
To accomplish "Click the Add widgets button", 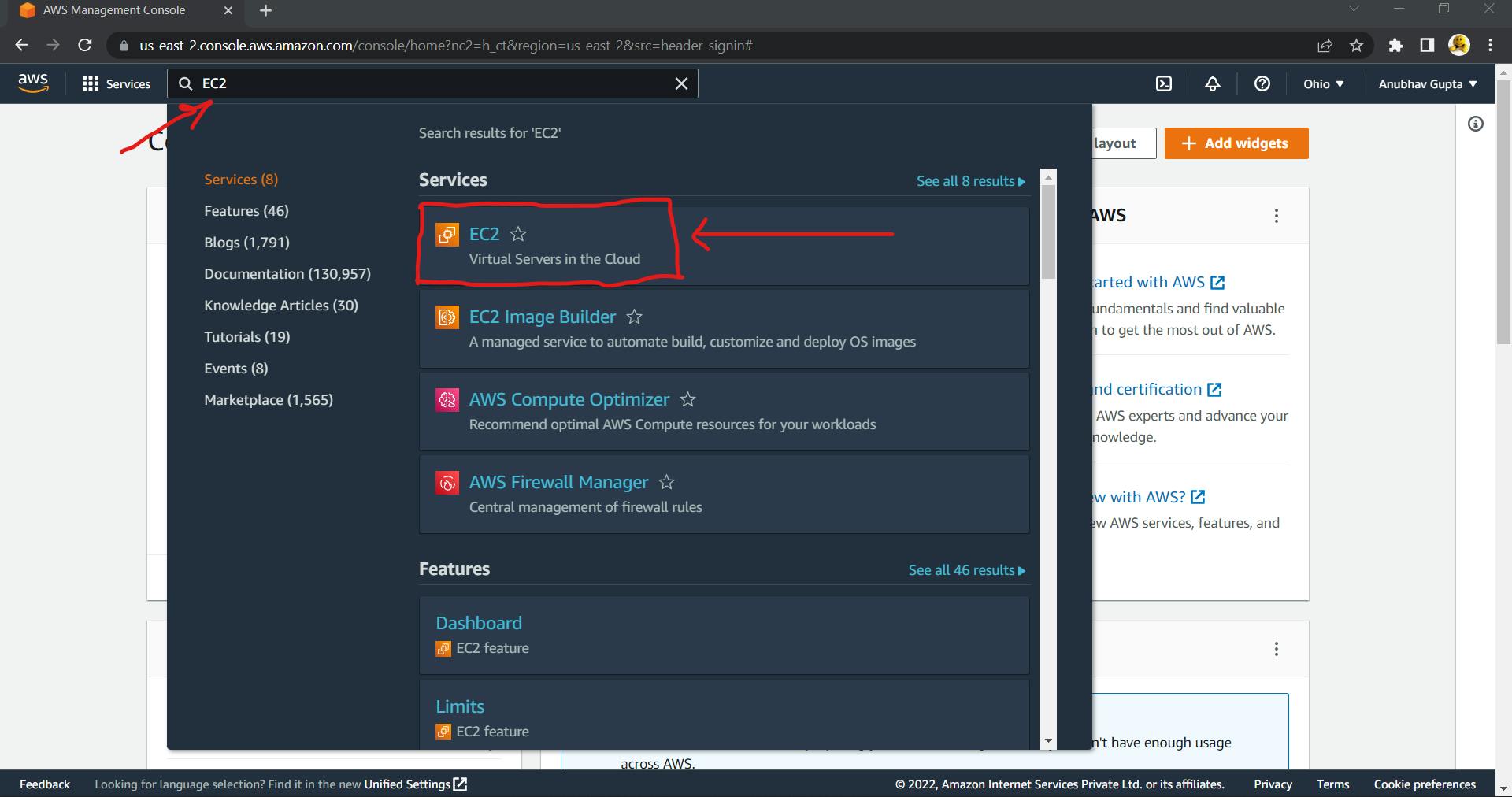I will click(1236, 143).
